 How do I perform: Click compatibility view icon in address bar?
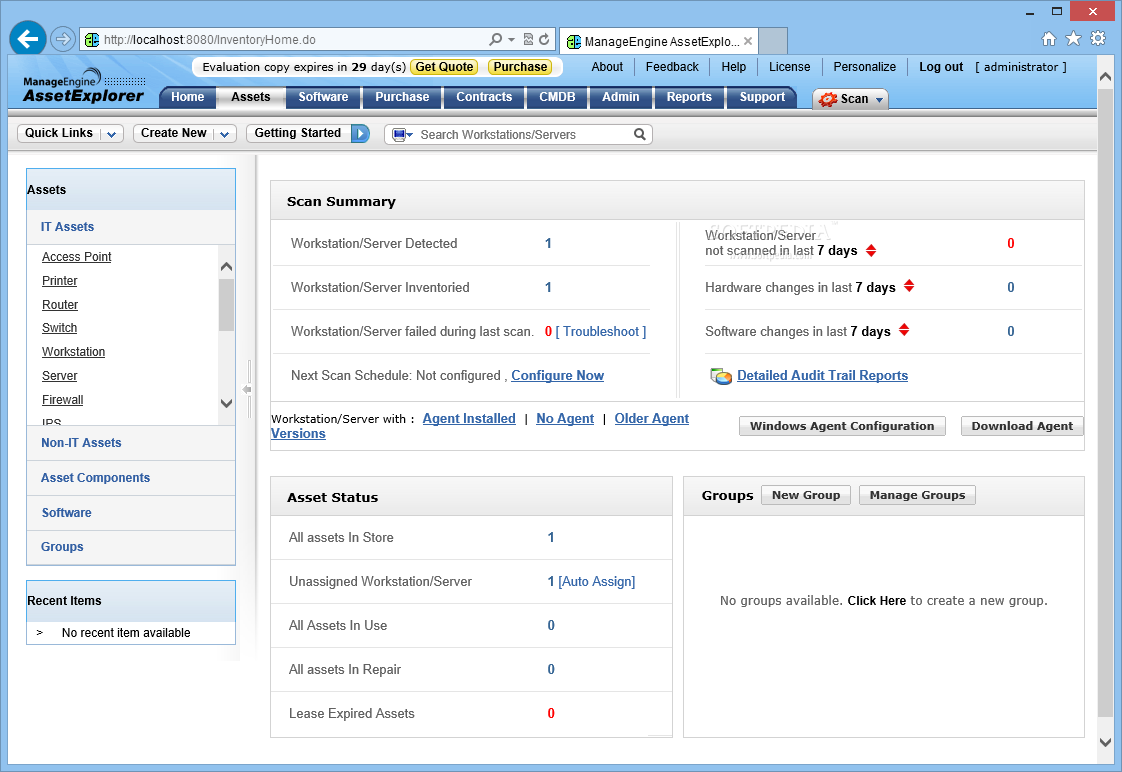528,39
